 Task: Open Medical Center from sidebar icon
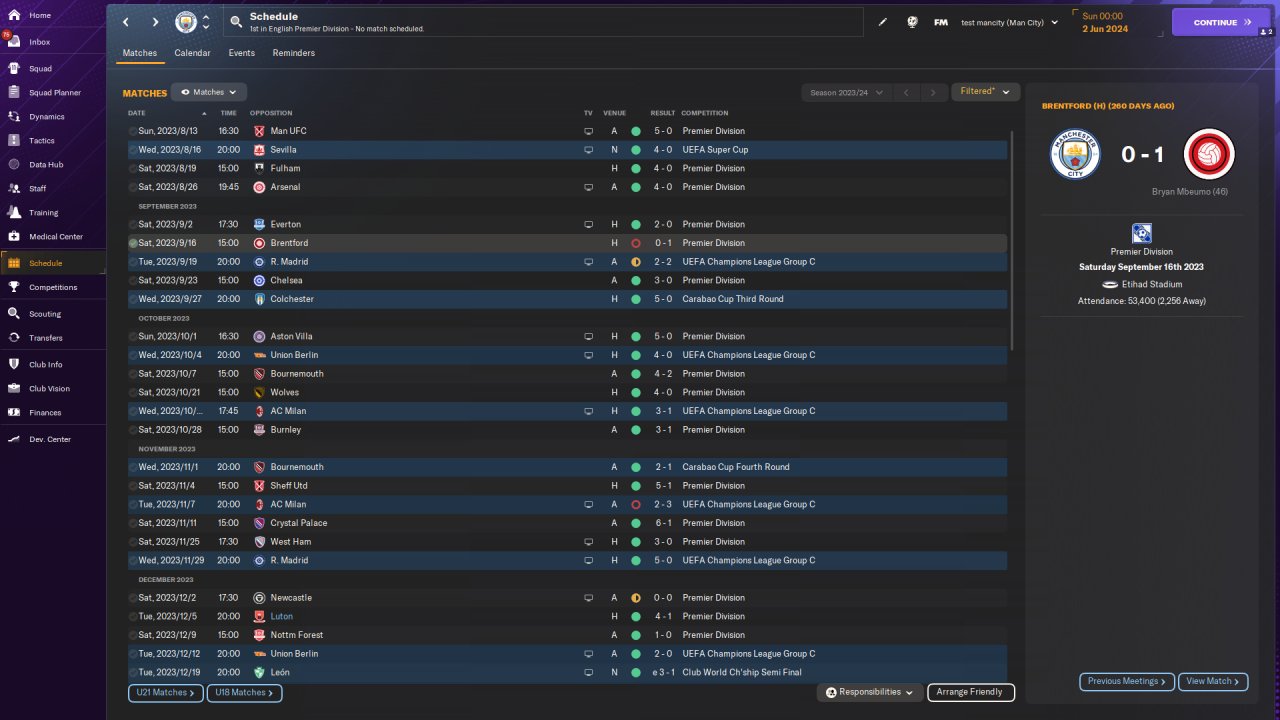click(x=14, y=237)
